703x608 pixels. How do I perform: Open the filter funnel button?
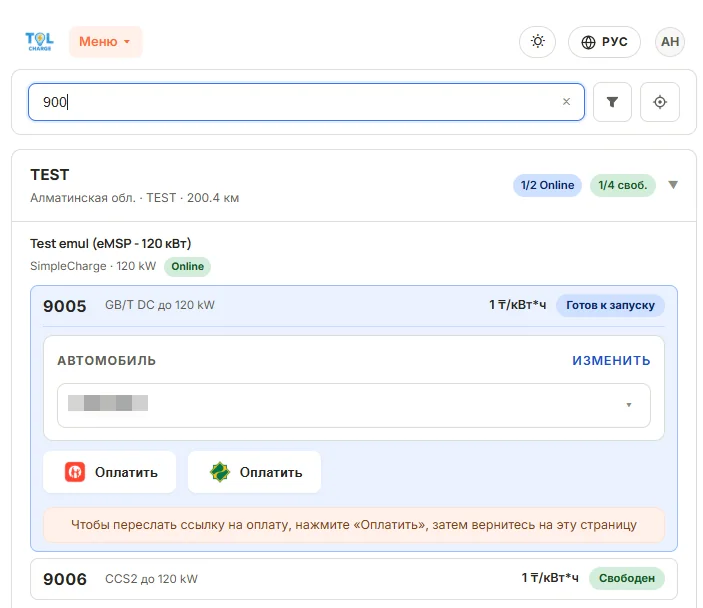[612, 102]
